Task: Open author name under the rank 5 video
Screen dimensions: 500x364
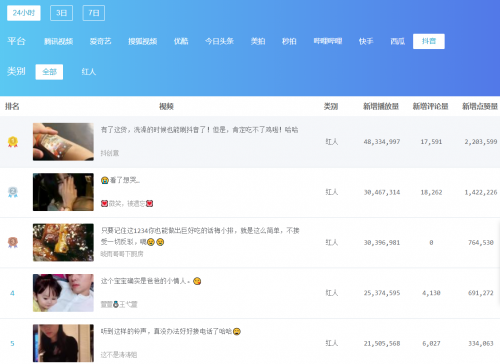Action: coord(119,355)
